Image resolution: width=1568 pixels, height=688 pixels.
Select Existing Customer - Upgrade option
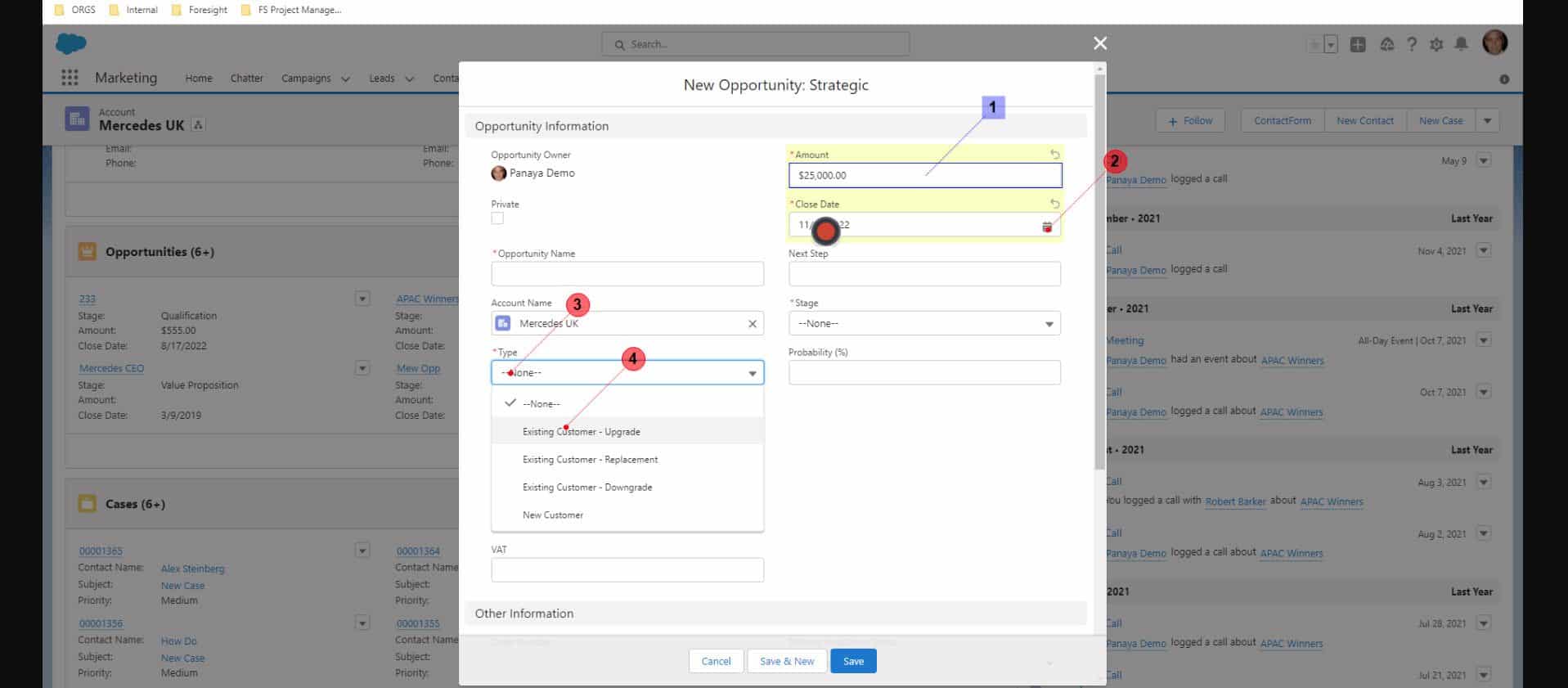pos(627,431)
